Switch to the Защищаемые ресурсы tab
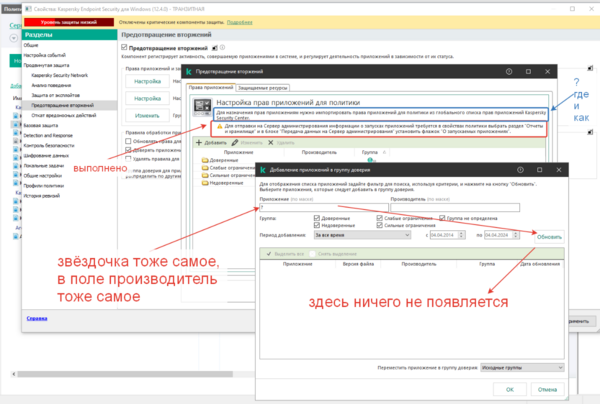600x404 pixels. [x=263, y=88]
